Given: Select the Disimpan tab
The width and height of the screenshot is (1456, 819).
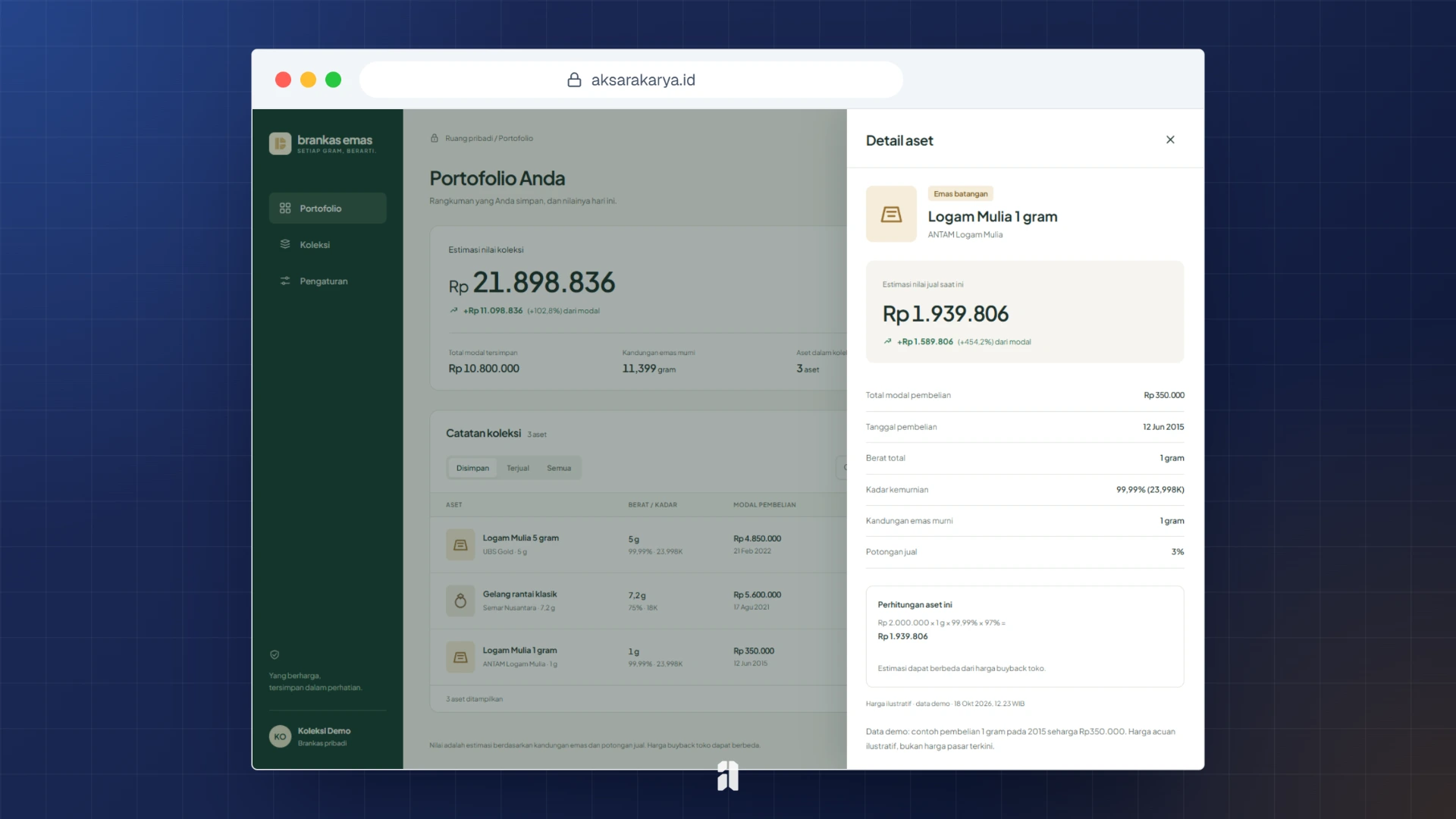Looking at the screenshot, I should [472, 468].
